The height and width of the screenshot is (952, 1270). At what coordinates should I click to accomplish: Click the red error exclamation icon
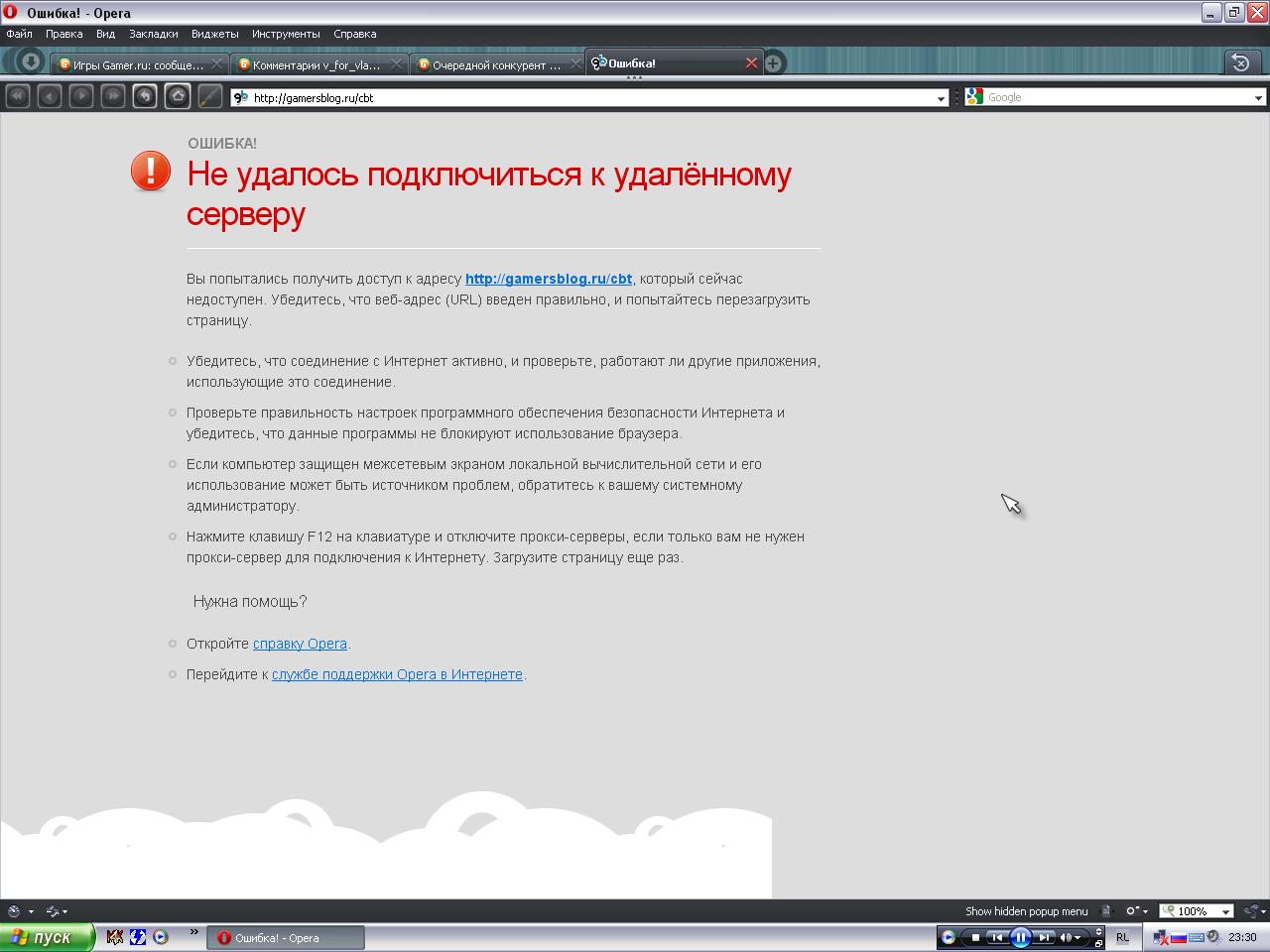[x=151, y=171]
